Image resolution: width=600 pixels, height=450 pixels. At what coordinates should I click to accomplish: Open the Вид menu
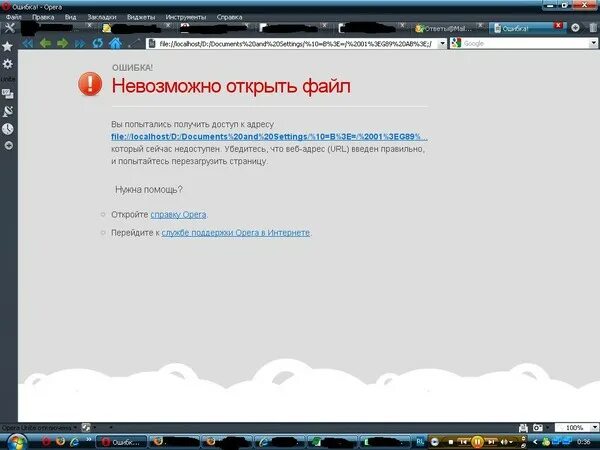[70, 17]
